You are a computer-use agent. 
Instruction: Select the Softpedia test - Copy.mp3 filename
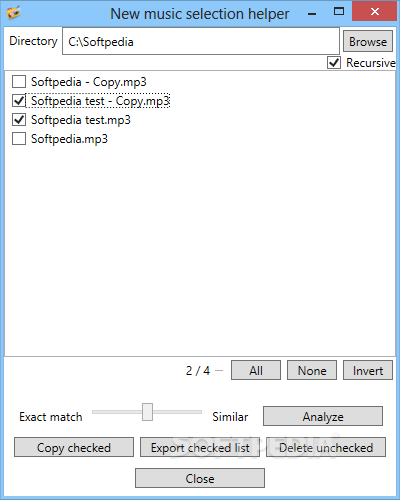[100, 101]
